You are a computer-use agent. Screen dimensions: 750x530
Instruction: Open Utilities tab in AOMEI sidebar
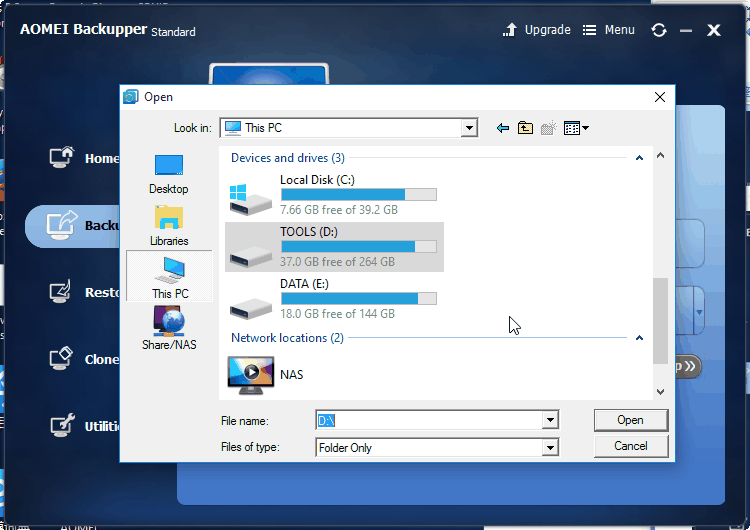pos(84,426)
